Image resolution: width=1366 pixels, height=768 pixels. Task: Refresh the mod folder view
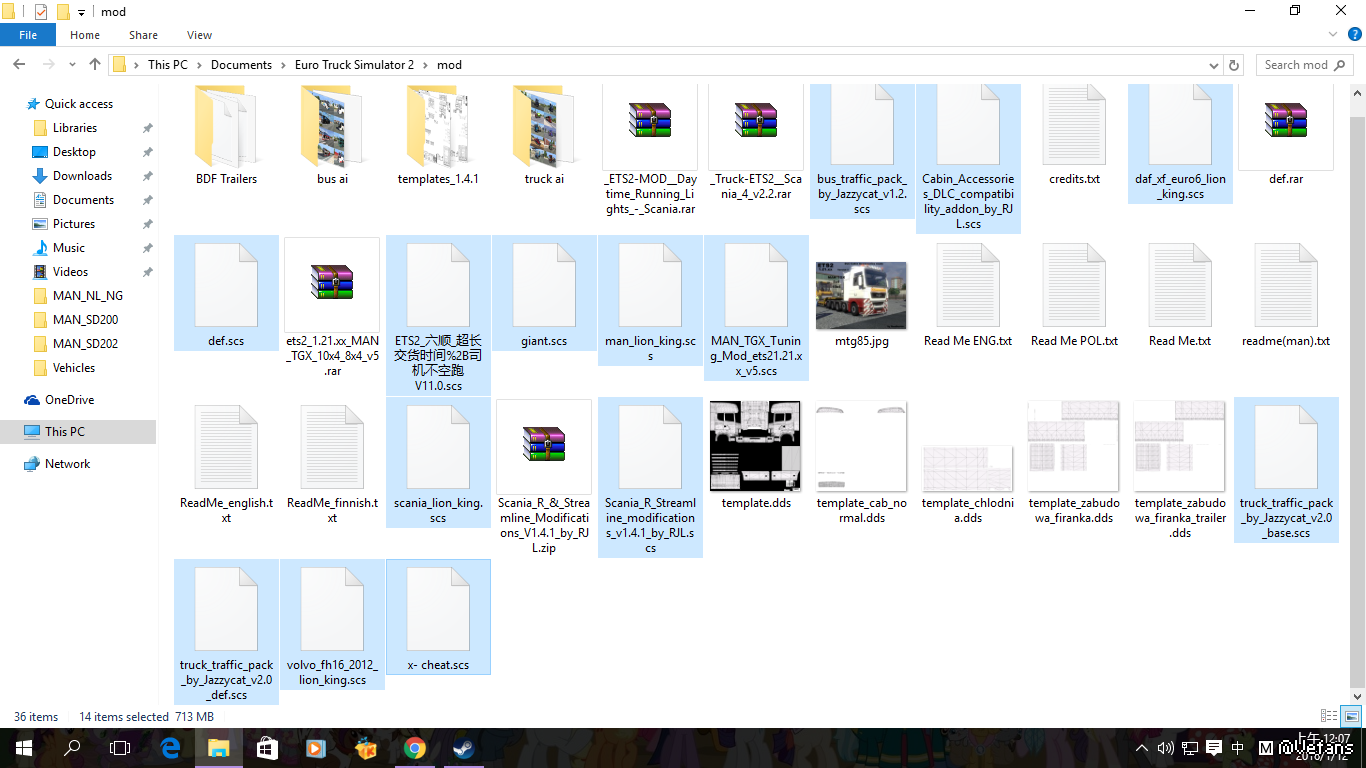1234,65
